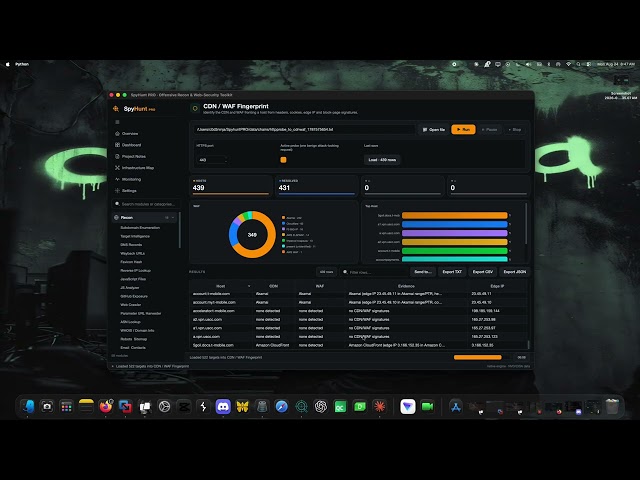Click Export TXT button

point(452,272)
